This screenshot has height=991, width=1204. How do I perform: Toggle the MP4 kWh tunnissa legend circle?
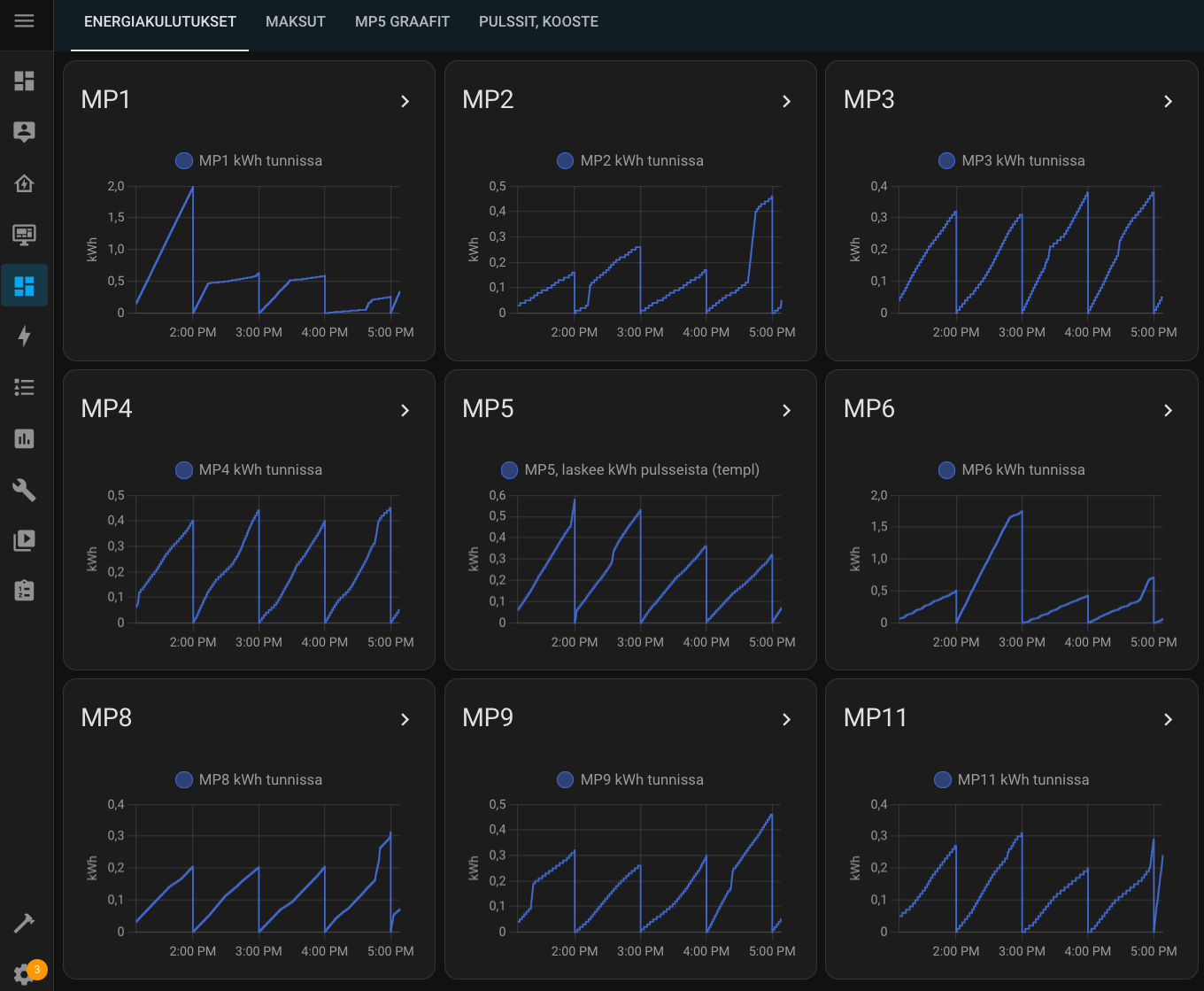click(x=184, y=470)
